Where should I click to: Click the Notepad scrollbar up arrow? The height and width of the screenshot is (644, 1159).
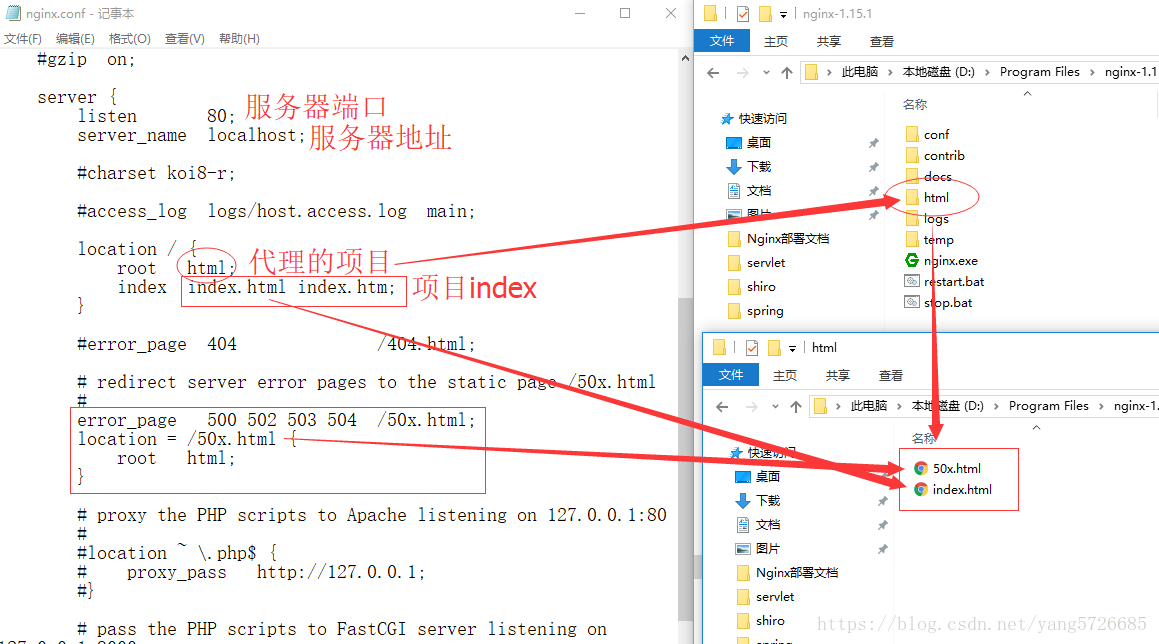tap(685, 58)
